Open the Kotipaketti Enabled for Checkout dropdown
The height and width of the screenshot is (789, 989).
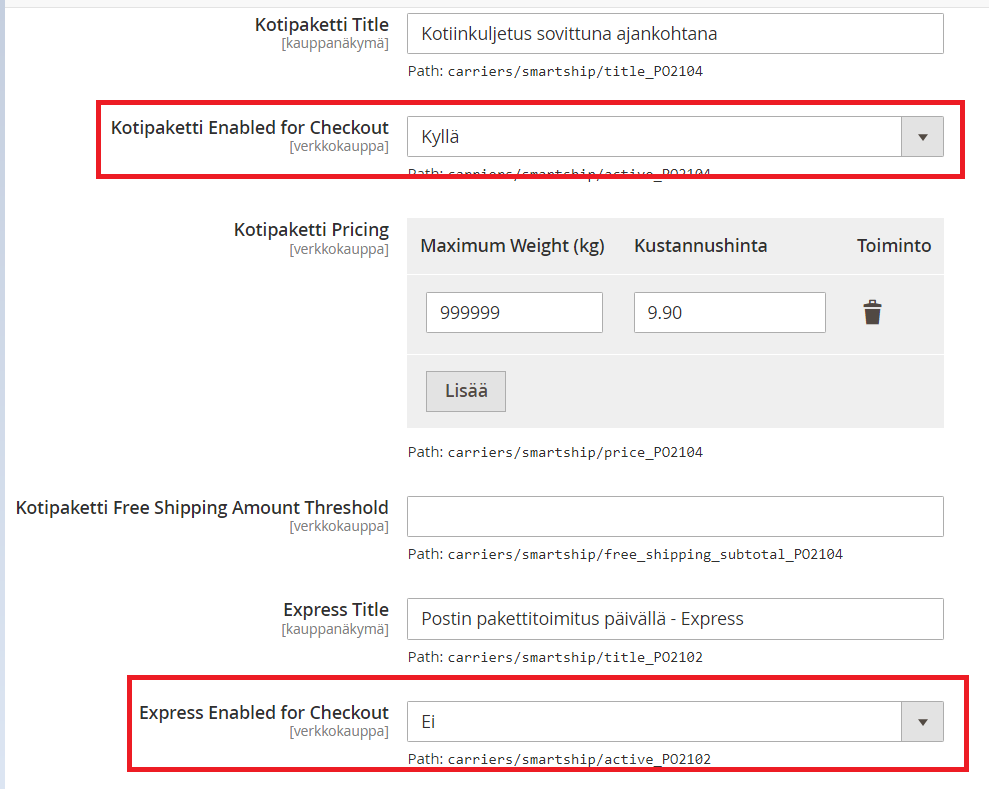(x=675, y=137)
